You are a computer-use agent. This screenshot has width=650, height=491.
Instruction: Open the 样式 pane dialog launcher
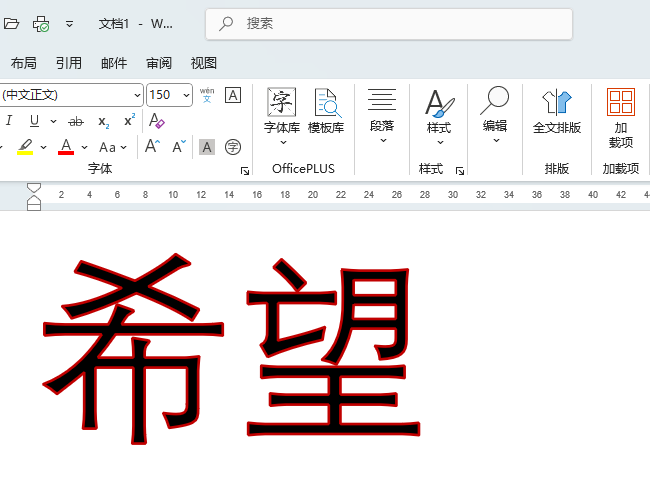point(460,170)
